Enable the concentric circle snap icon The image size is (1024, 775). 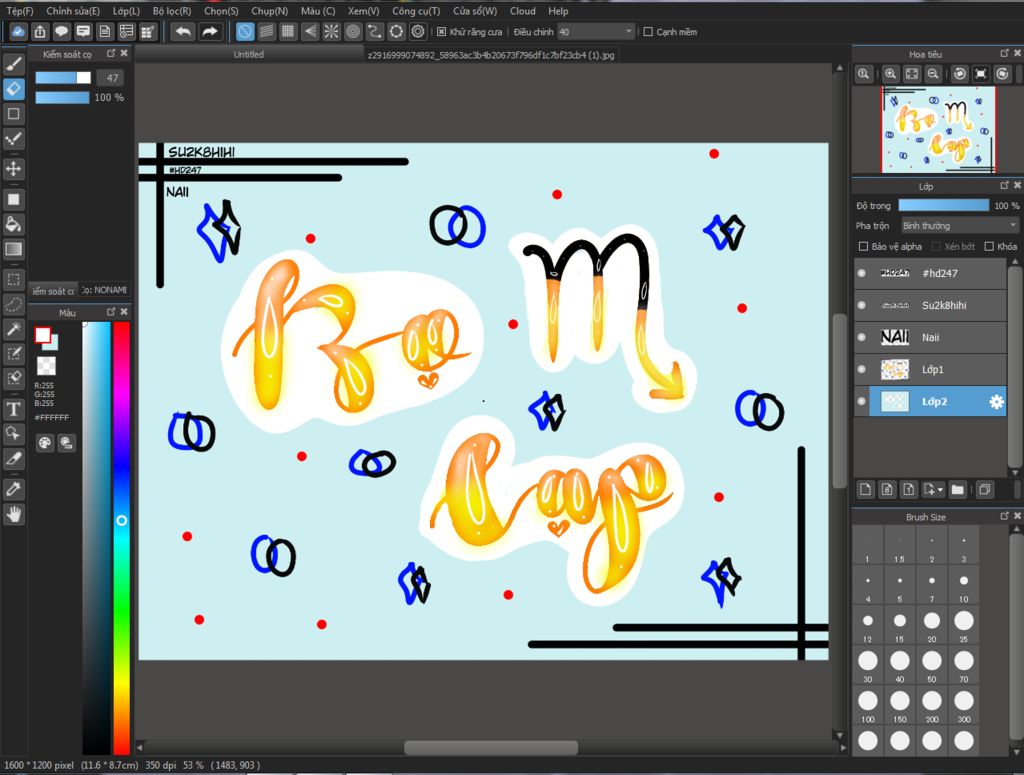(353, 31)
